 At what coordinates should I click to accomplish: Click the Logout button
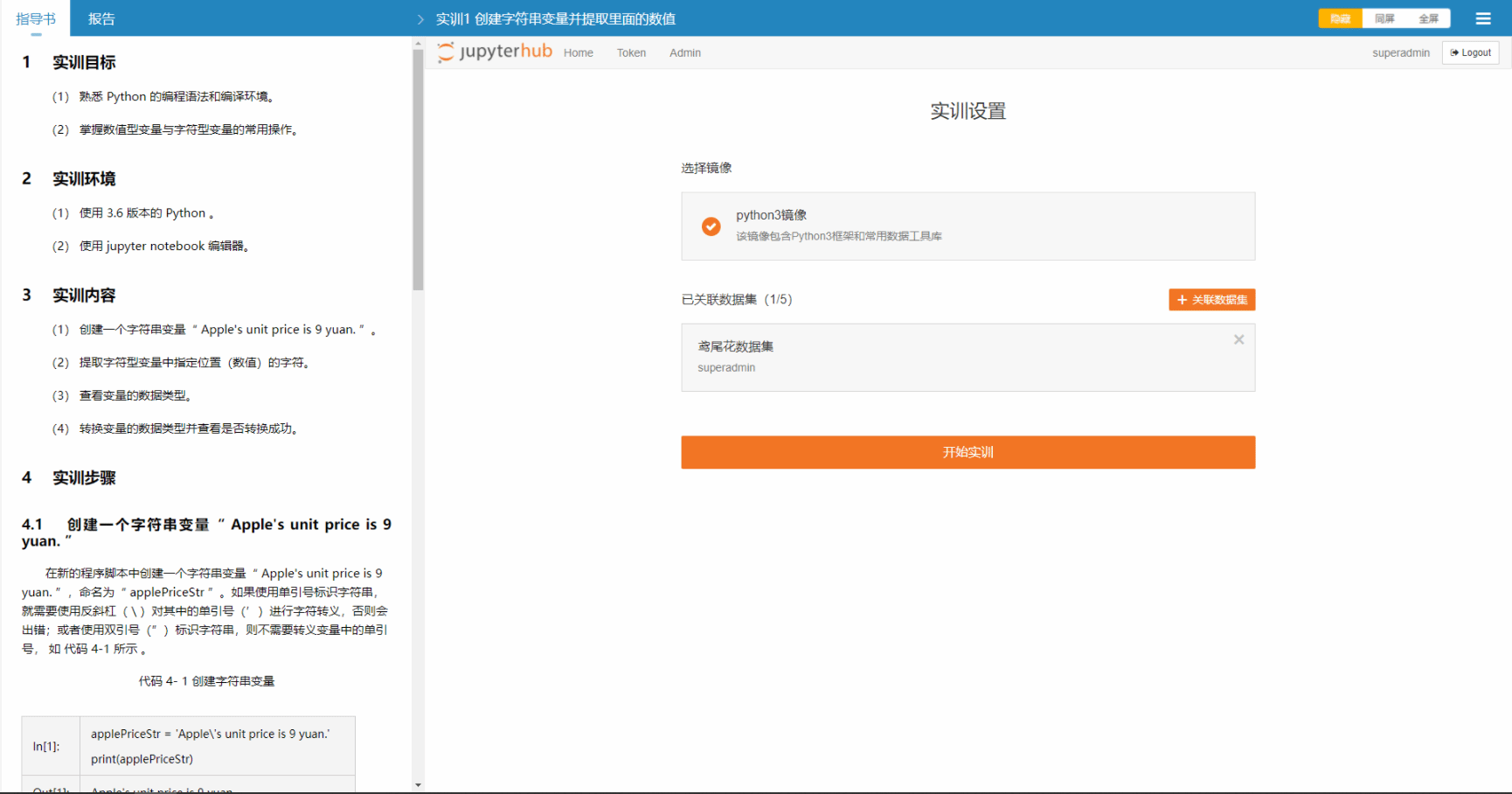[1470, 52]
